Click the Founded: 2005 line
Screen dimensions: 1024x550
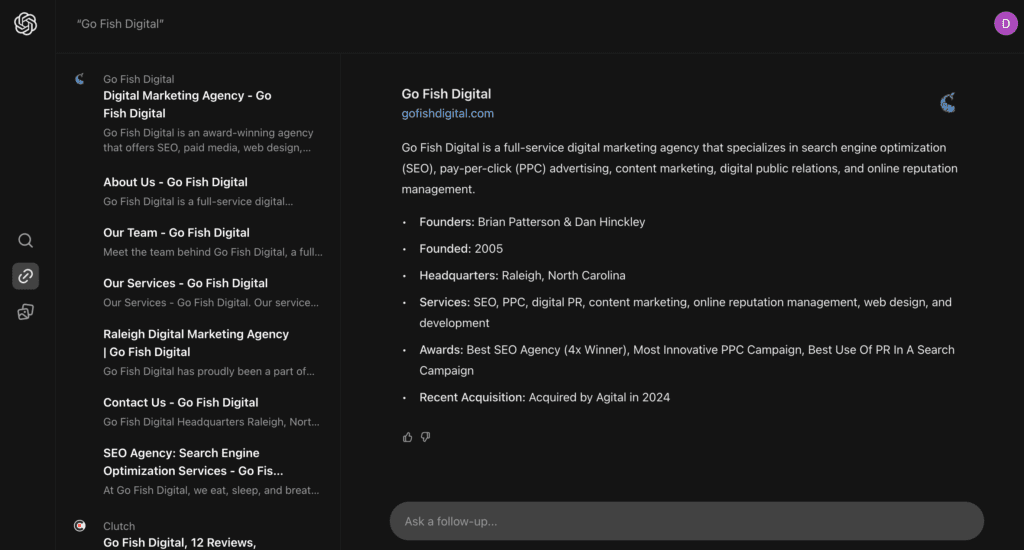coord(461,249)
